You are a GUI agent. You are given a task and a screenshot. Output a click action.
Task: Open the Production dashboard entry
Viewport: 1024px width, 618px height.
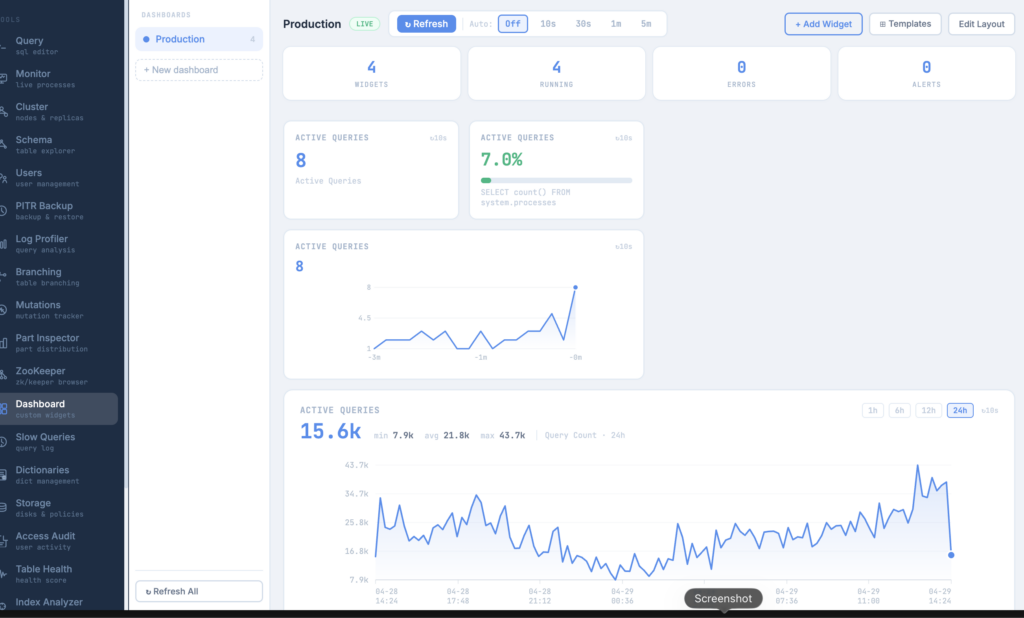(x=199, y=39)
